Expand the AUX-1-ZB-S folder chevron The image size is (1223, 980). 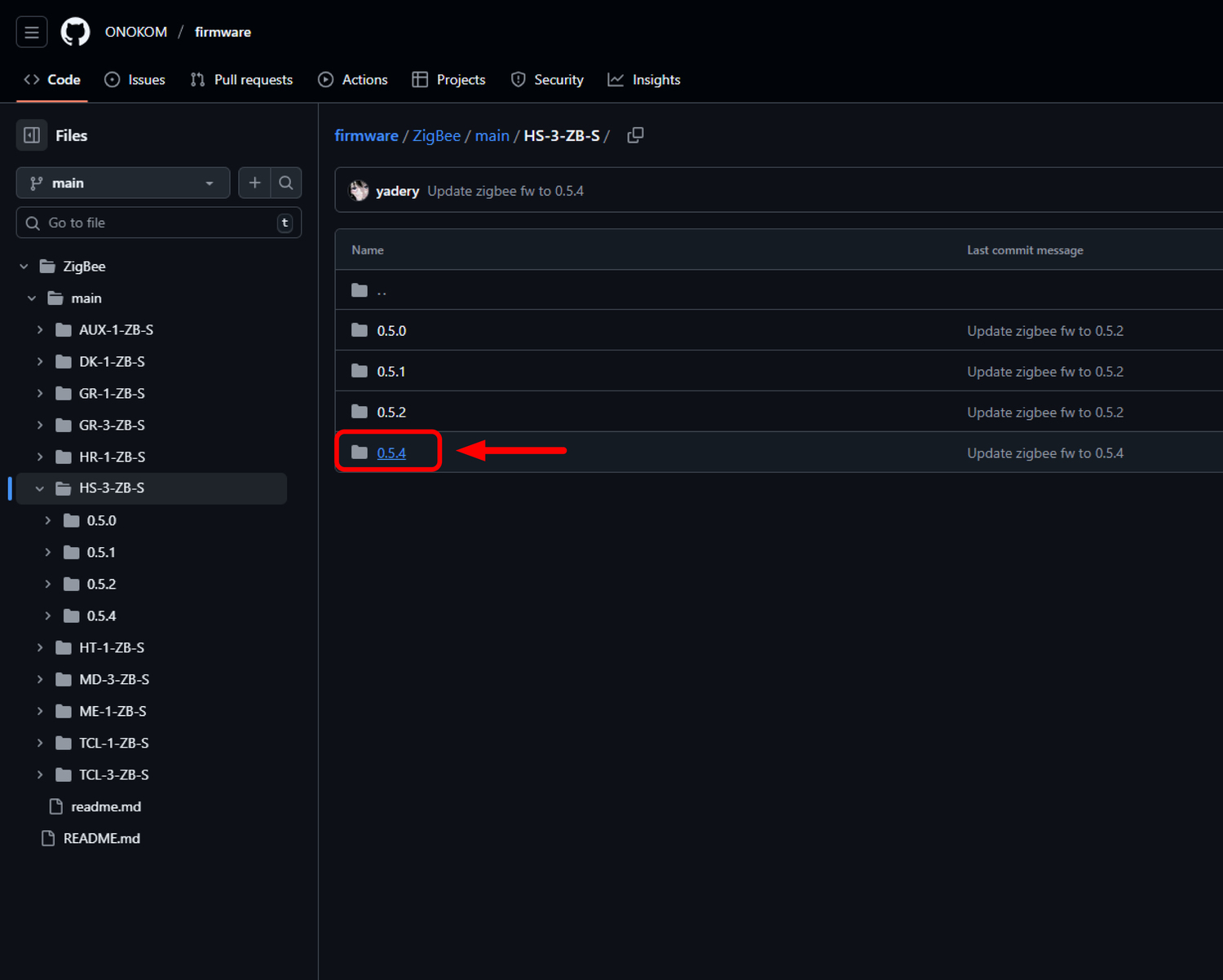[40, 330]
